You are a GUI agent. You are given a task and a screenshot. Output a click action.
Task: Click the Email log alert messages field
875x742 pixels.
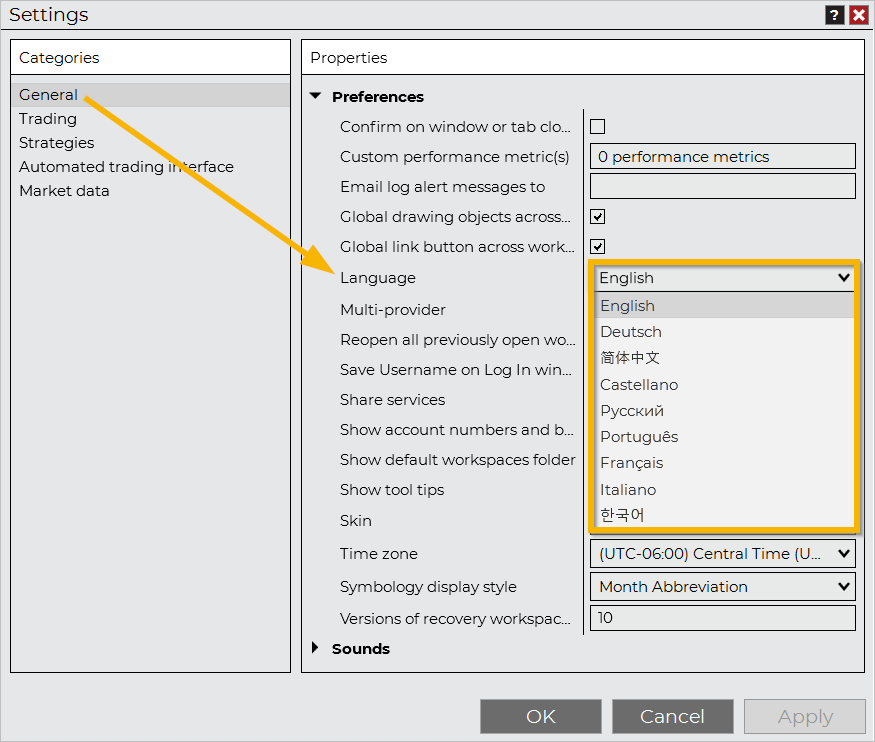[x=723, y=186]
